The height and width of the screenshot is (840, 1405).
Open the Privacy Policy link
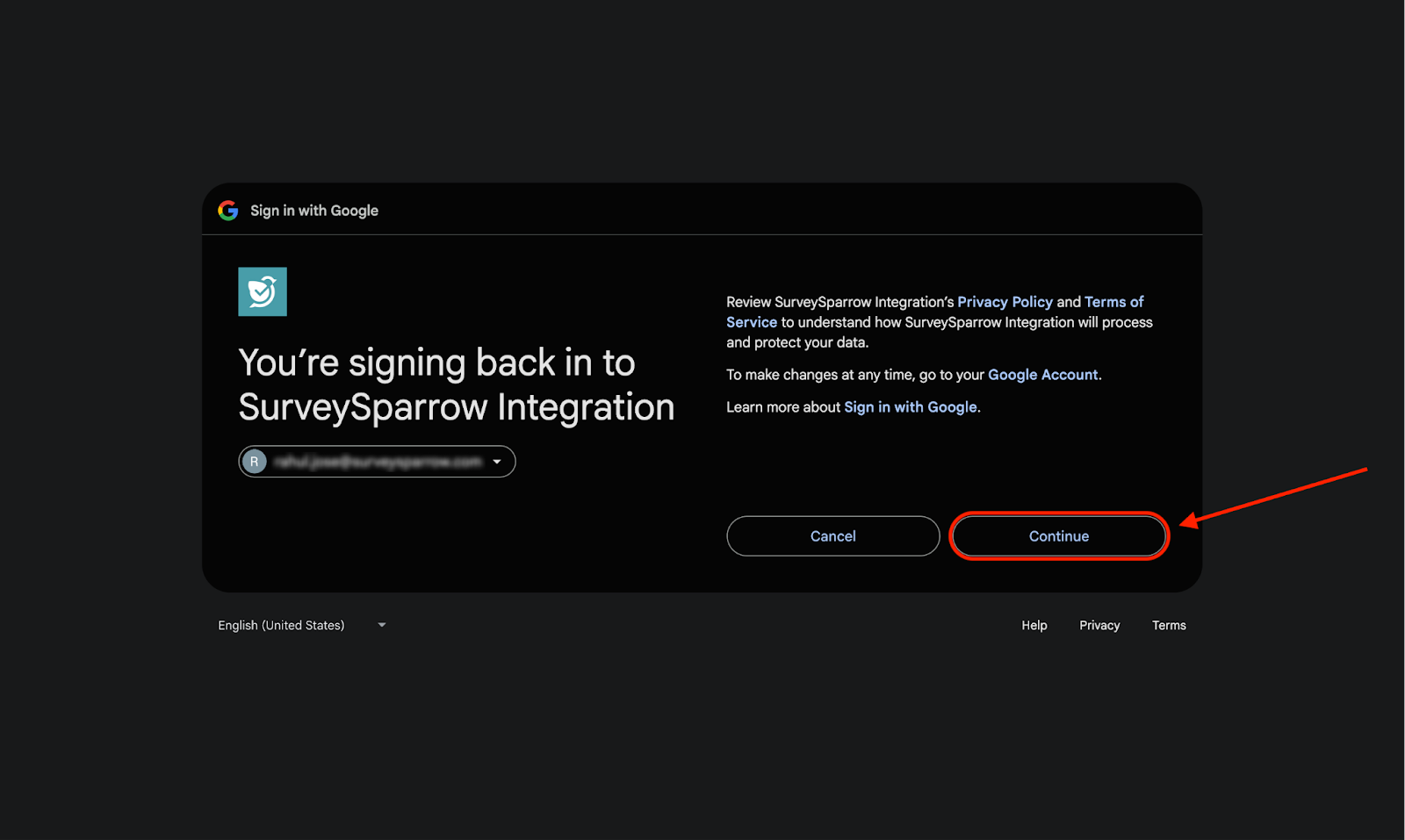click(x=1005, y=302)
